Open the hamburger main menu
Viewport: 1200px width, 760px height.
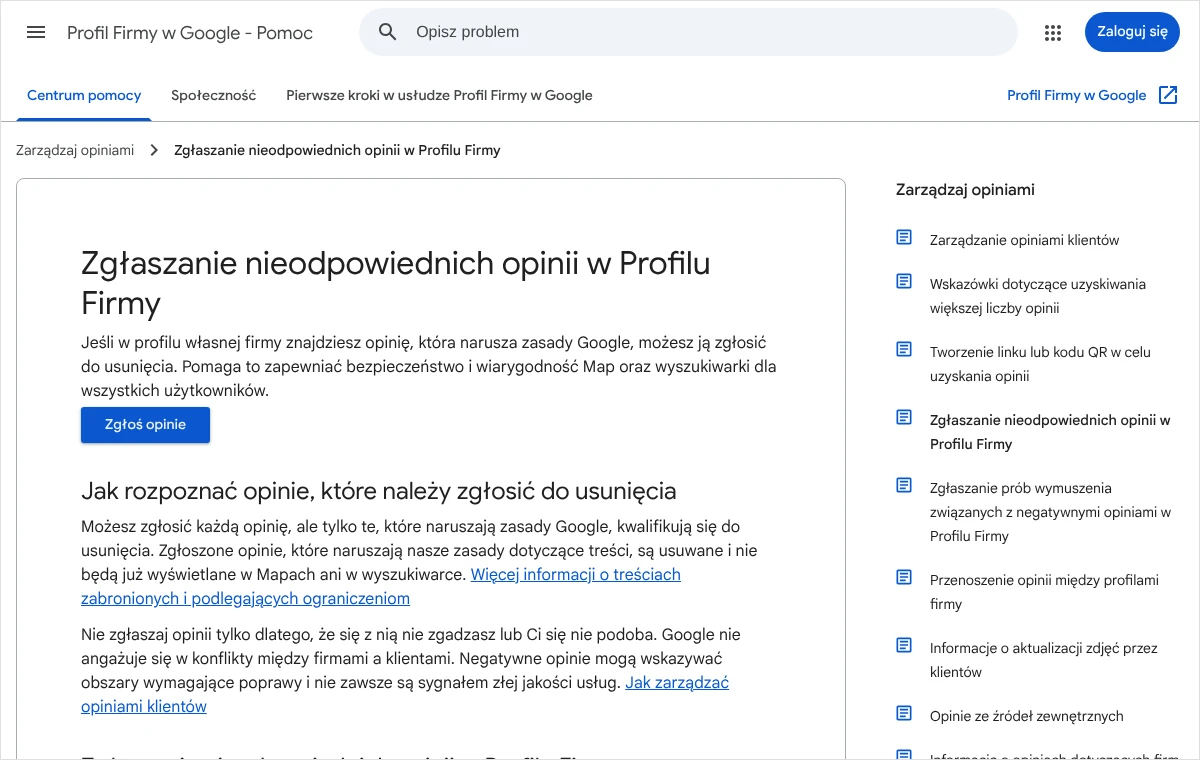pyautogui.click(x=36, y=32)
